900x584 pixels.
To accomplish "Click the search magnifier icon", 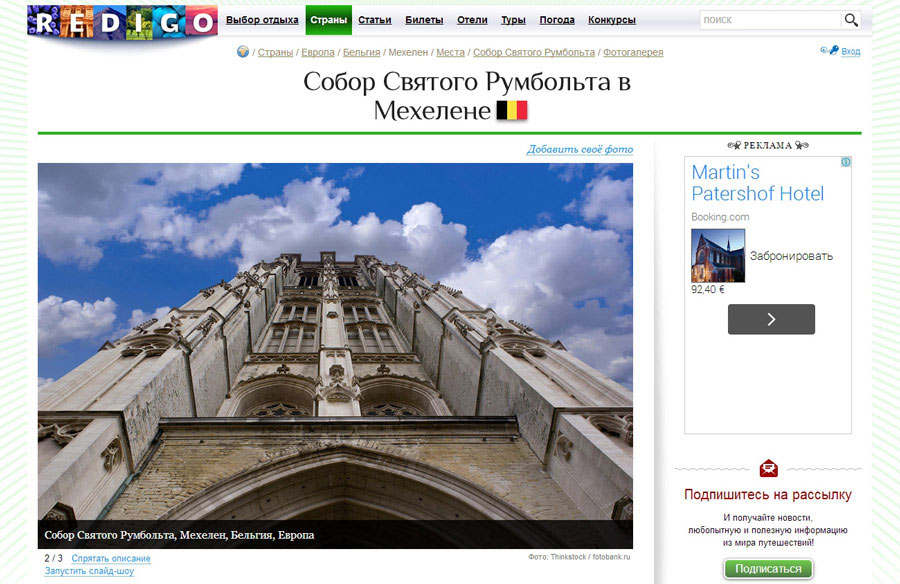I will click(851, 20).
